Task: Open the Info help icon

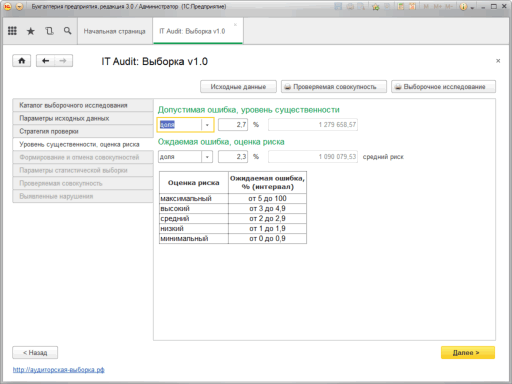Action: point(464,6)
